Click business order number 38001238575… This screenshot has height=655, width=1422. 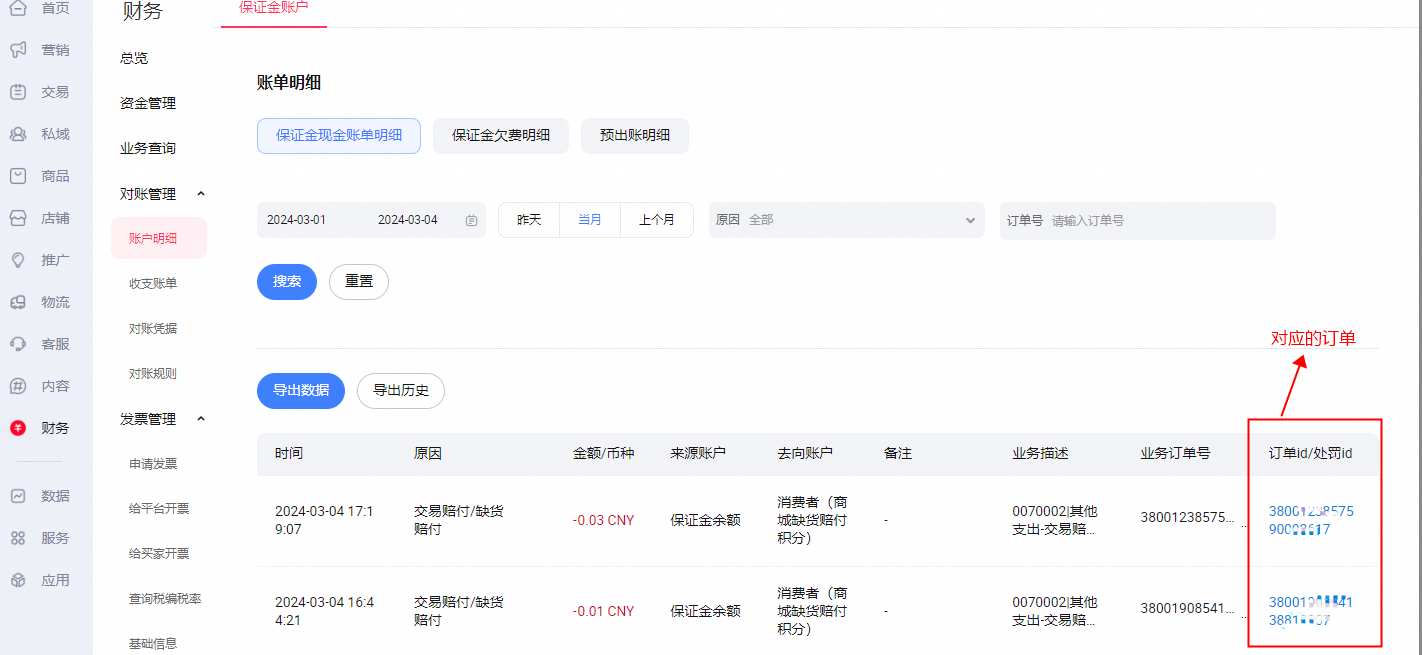[x=1188, y=517]
